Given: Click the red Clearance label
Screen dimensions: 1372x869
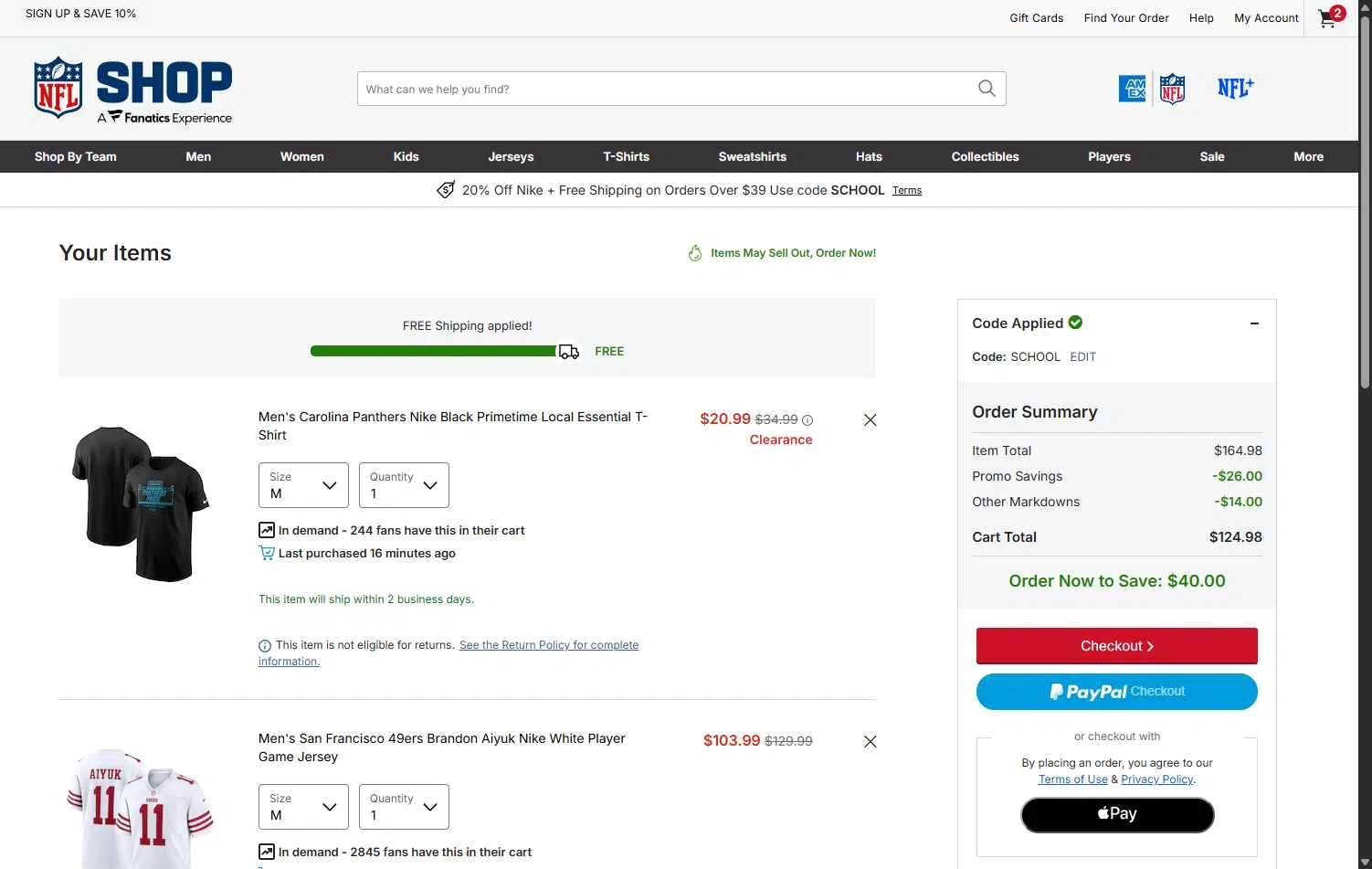Looking at the screenshot, I should [781, 440].
